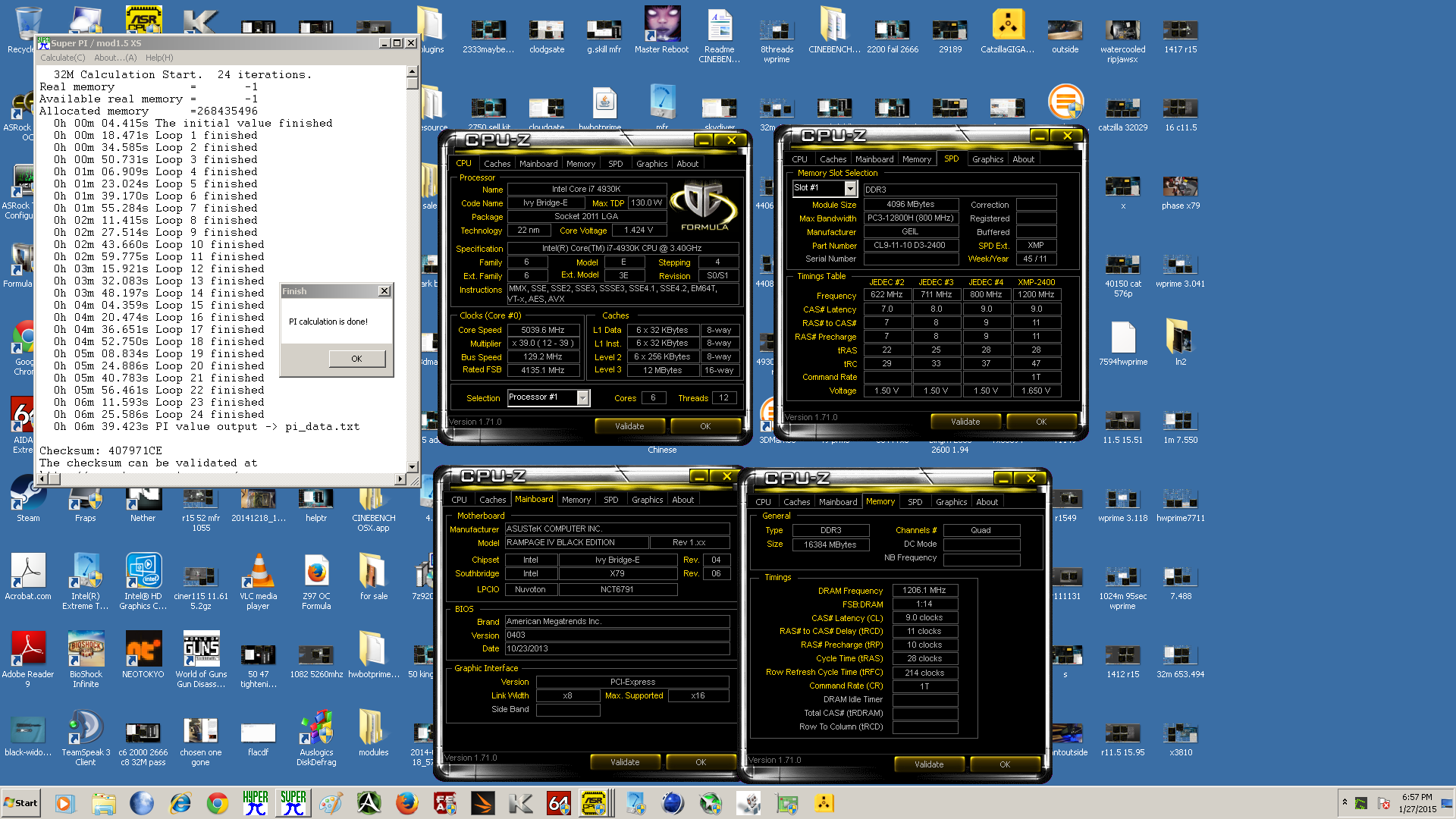
Task: Open the 'phase x79' screenshot icon
Action: 1181,193
